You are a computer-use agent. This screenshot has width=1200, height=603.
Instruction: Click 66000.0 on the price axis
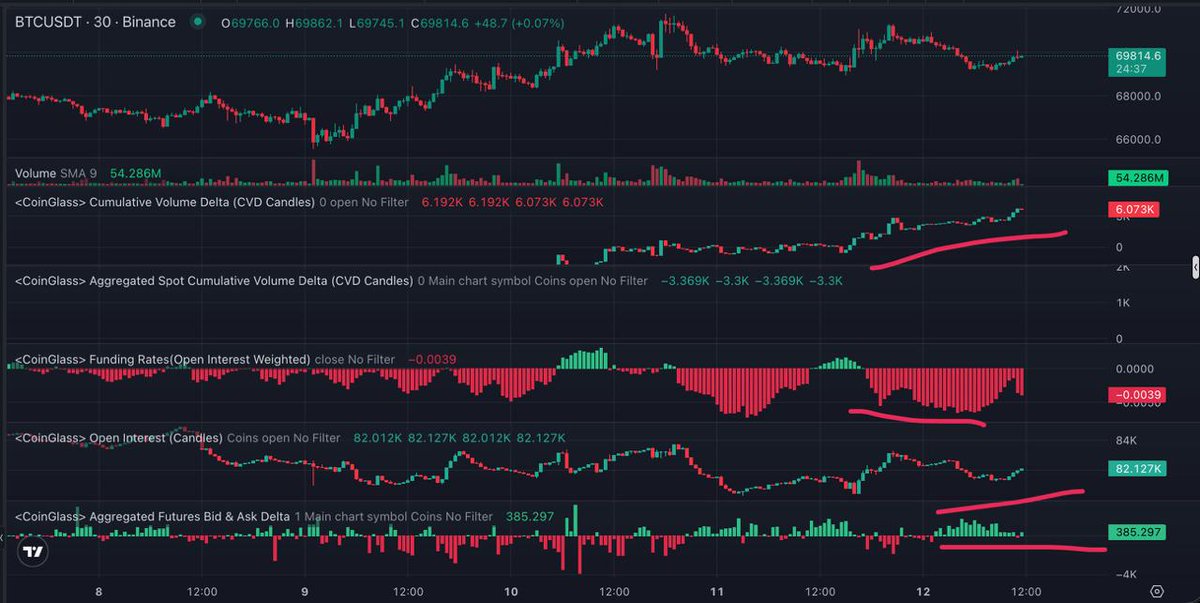point(1137,140)
